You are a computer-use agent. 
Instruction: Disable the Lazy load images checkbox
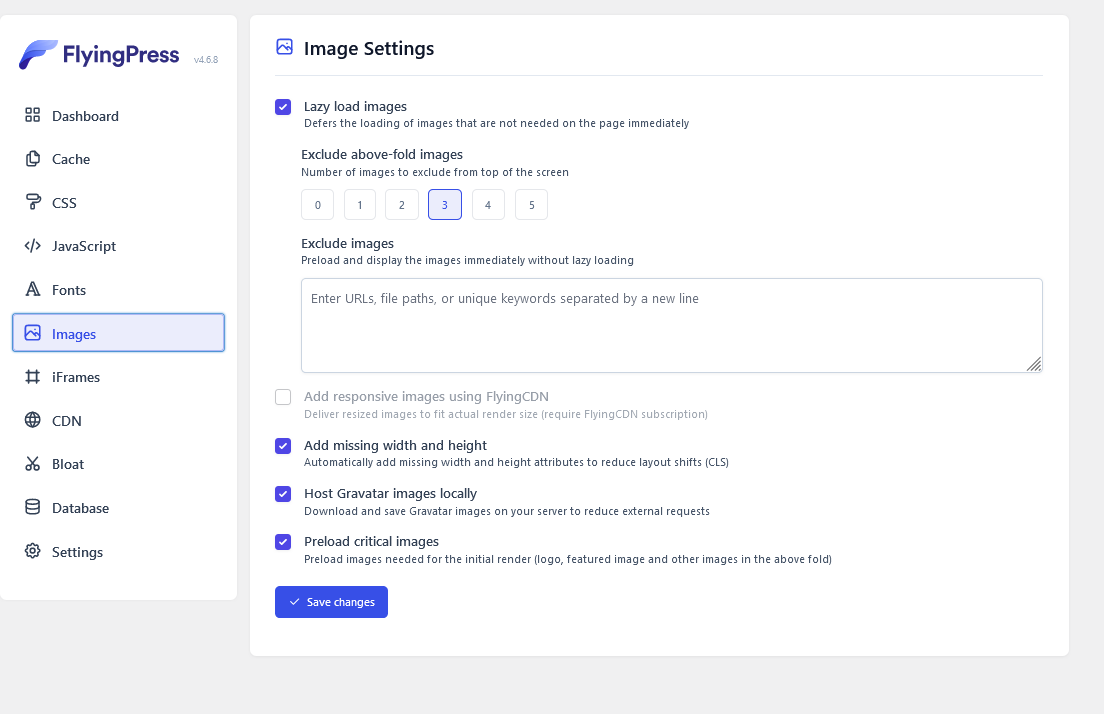283,107
